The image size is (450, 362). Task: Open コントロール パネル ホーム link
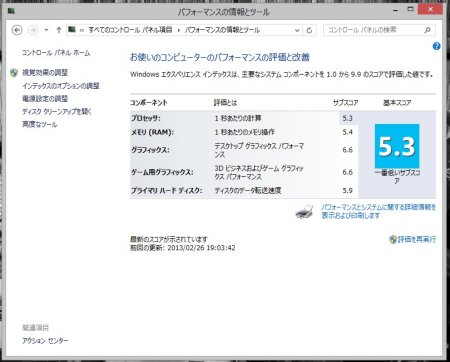(x=56, y=53)
